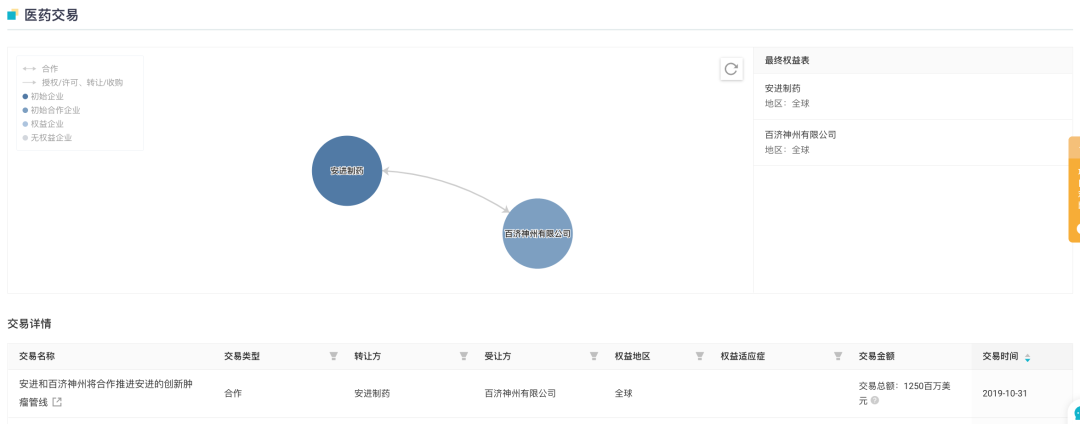The image size is (1080, 424).
Task: Click the external link icon beside deal name
Action: coord(57,402)
